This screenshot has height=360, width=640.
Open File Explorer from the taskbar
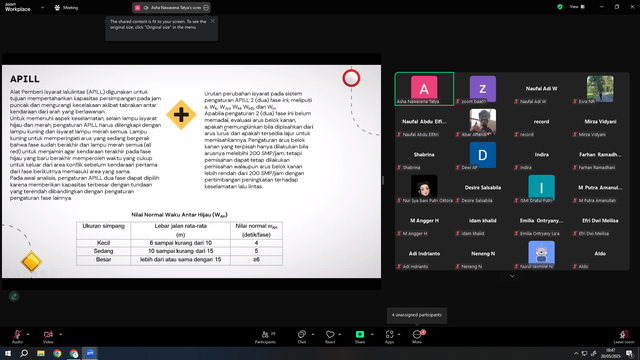(41, 353)
